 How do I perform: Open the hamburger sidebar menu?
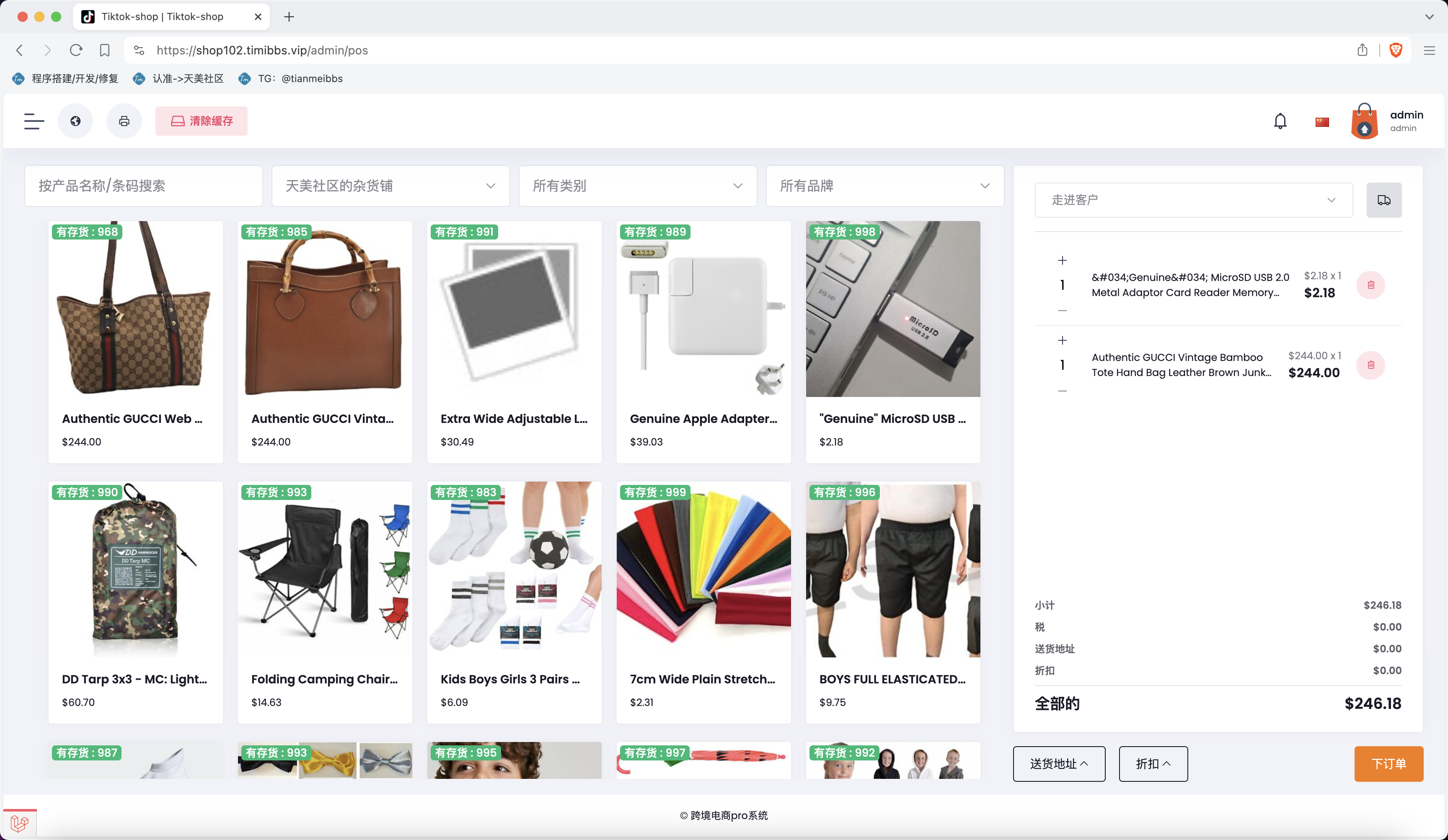(x=34, y=121)
